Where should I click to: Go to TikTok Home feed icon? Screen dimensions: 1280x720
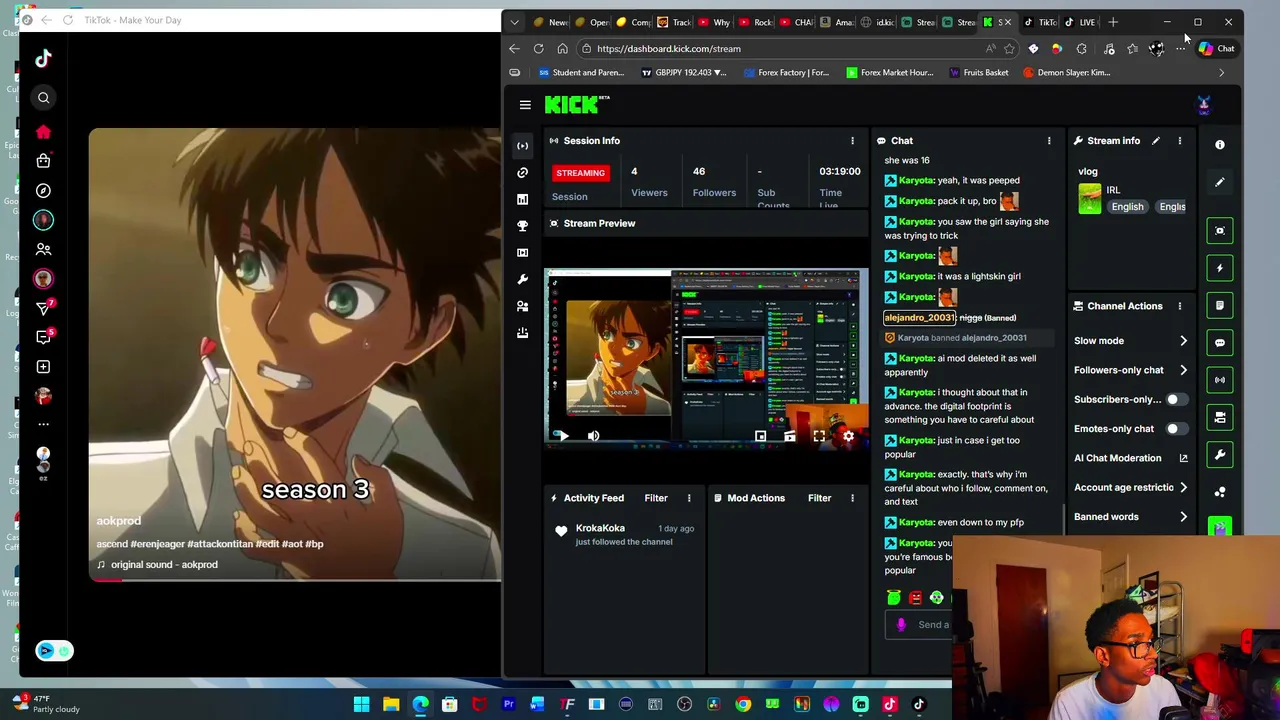[43, 132]
